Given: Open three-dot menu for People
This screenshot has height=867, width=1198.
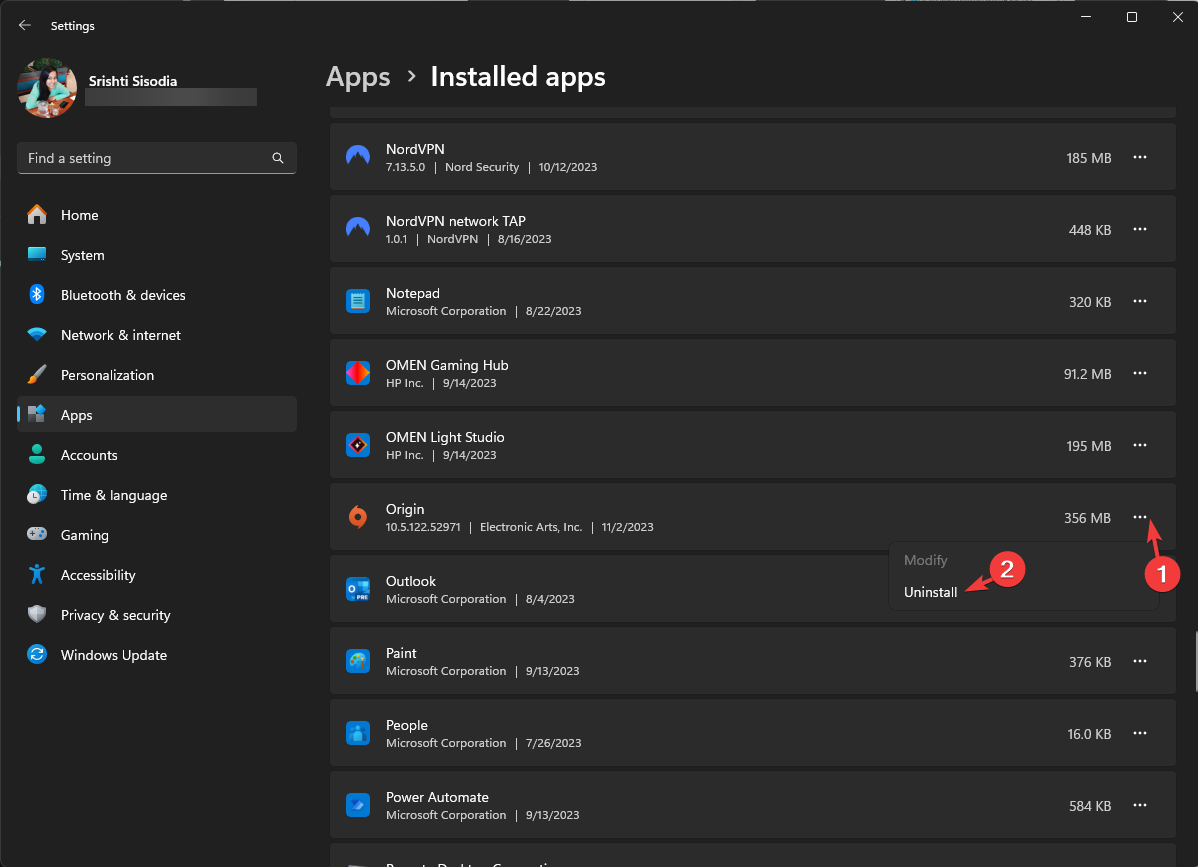Looking at the screenshot, I should click(x=1139, y=733).
